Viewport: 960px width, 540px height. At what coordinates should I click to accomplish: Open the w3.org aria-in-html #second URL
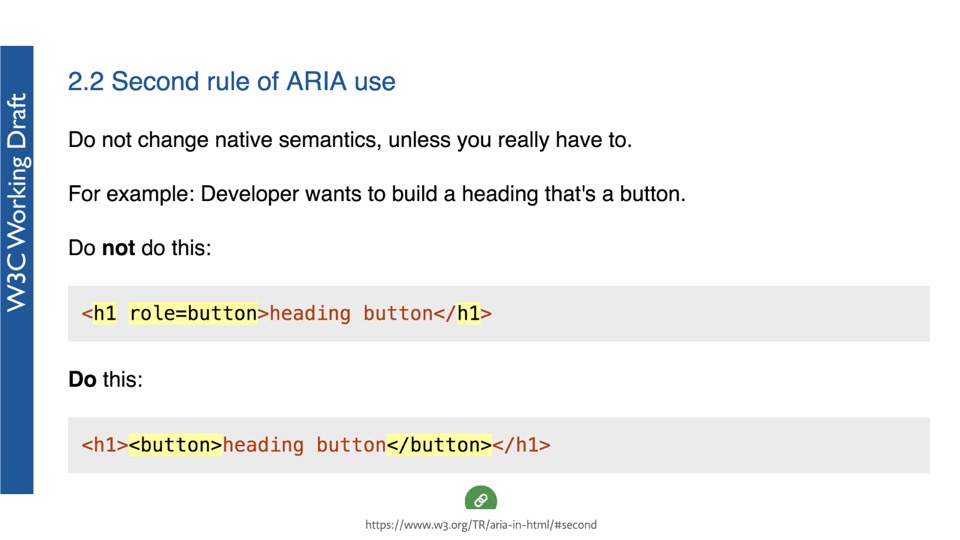tap(481, 525)
